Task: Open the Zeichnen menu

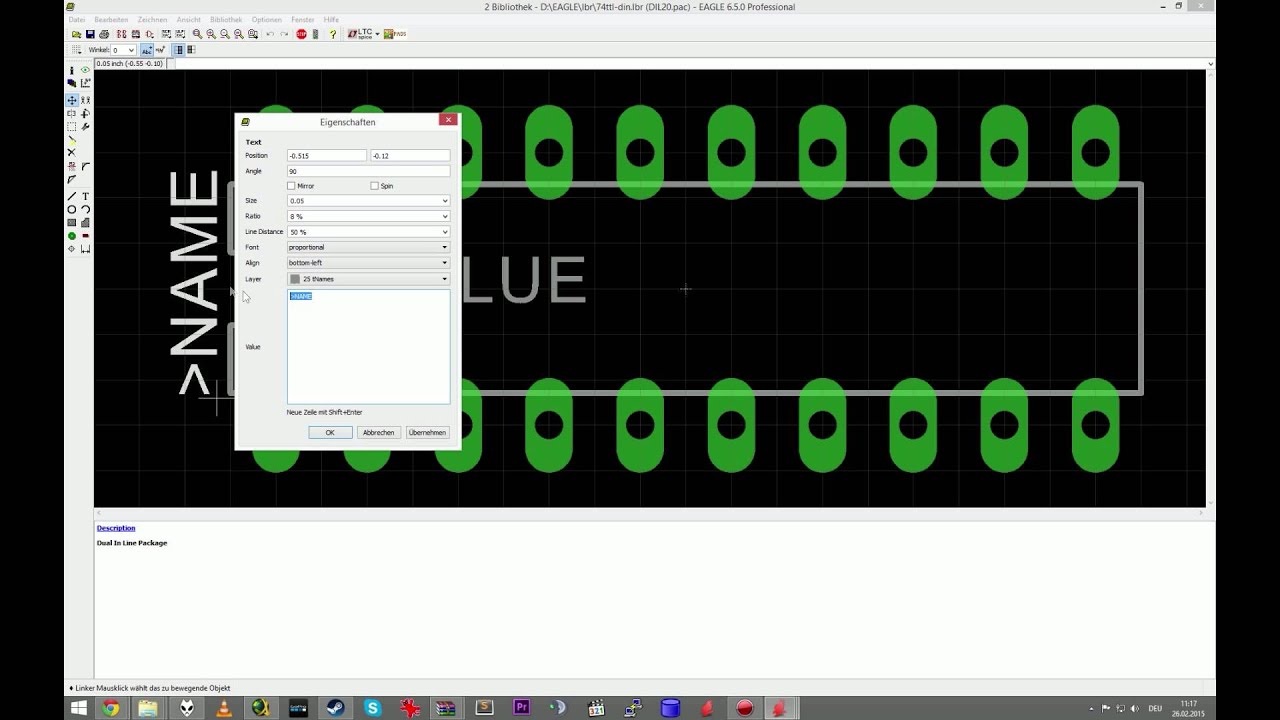Action: click(153, 20)
